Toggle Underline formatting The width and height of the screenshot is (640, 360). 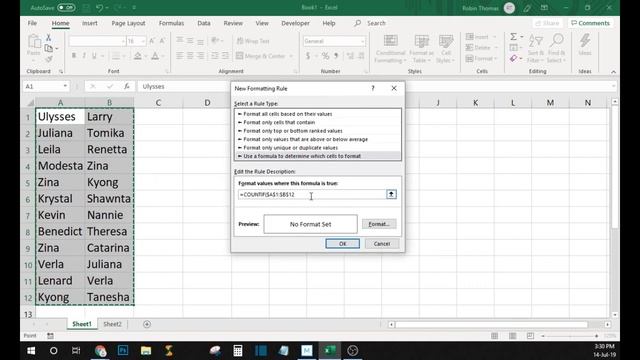tap(94, 56)
